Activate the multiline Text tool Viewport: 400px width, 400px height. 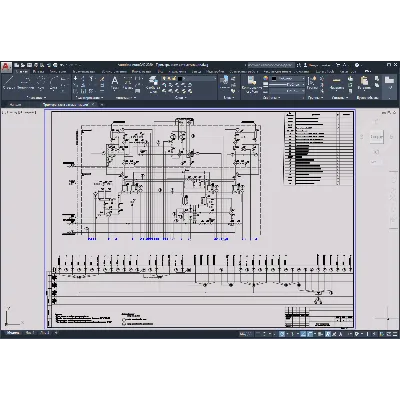pyautogui.click(x=115, y=83)
